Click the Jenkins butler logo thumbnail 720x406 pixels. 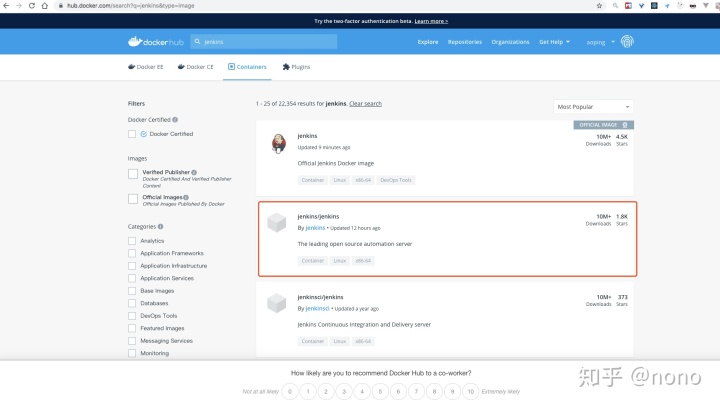click(x=278, y=143)
